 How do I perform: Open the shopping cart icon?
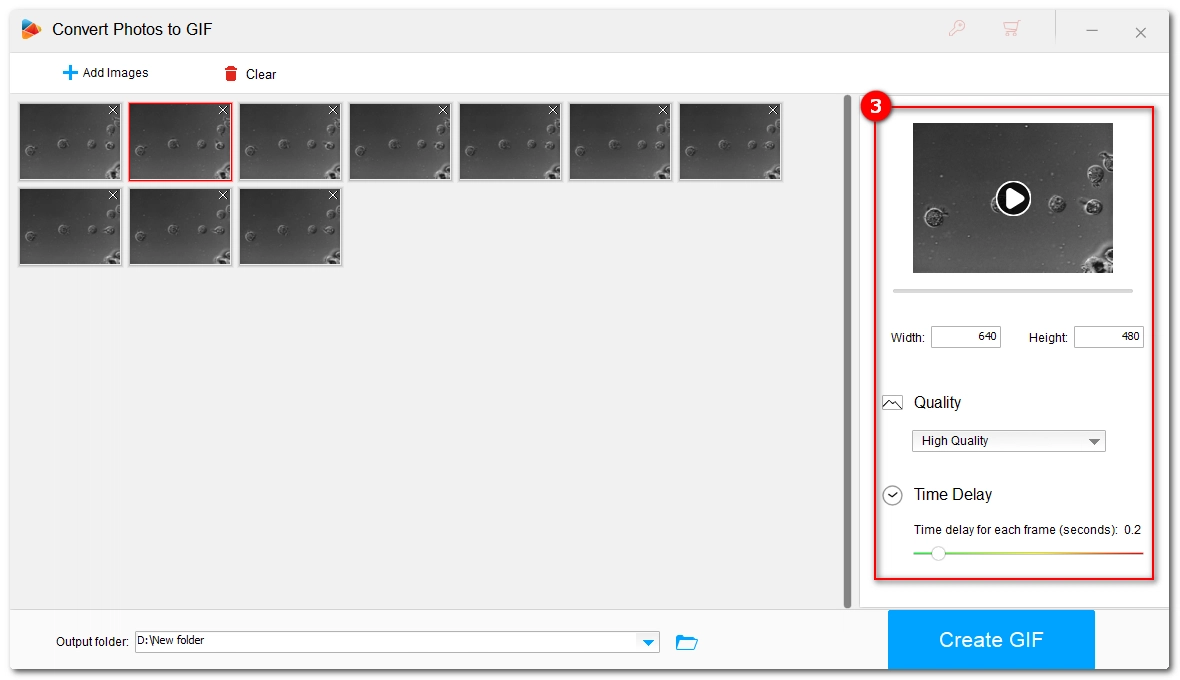[x=1011, y=29]
